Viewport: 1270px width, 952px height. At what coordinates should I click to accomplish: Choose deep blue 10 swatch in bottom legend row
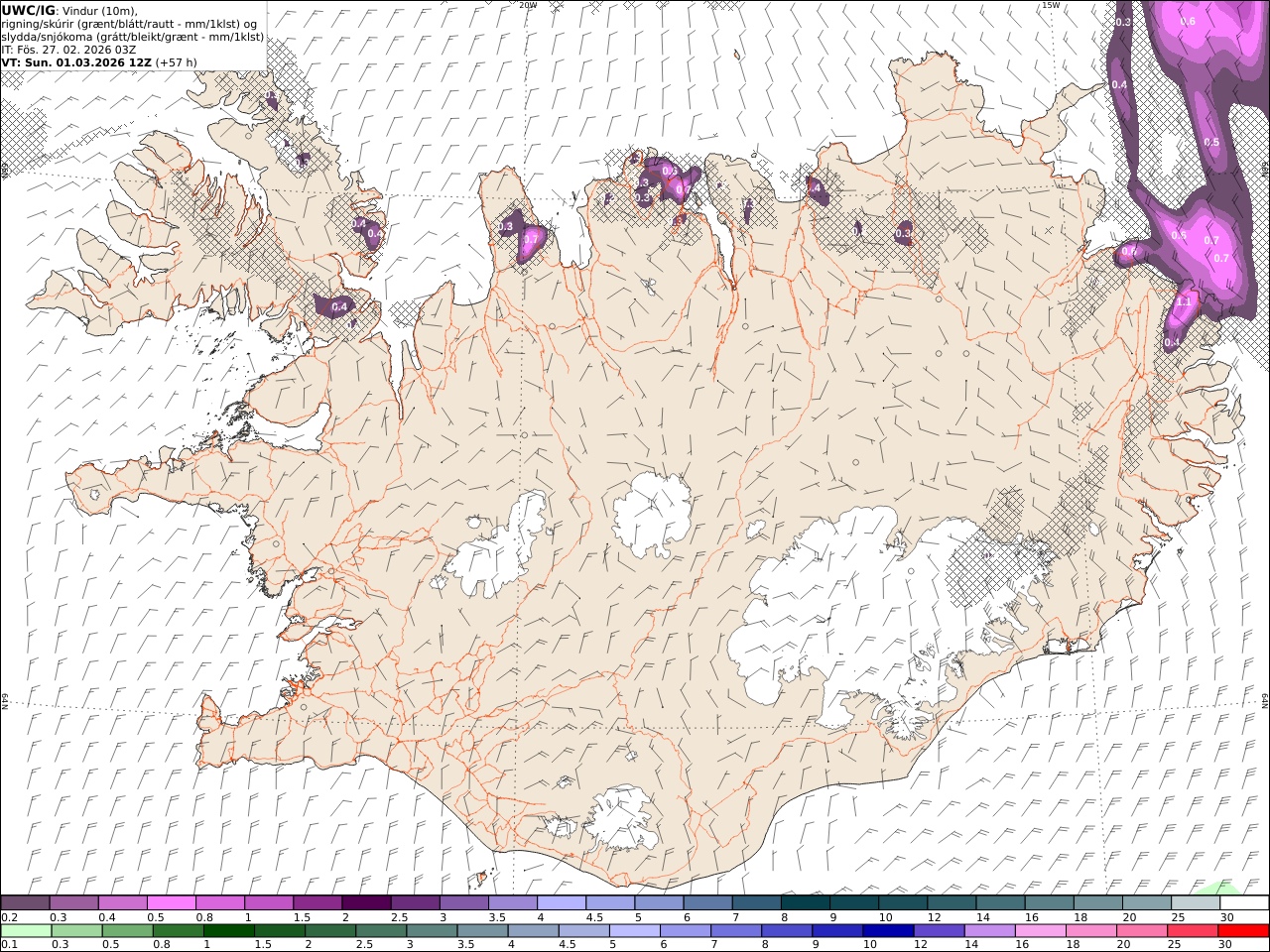(887, 930)
